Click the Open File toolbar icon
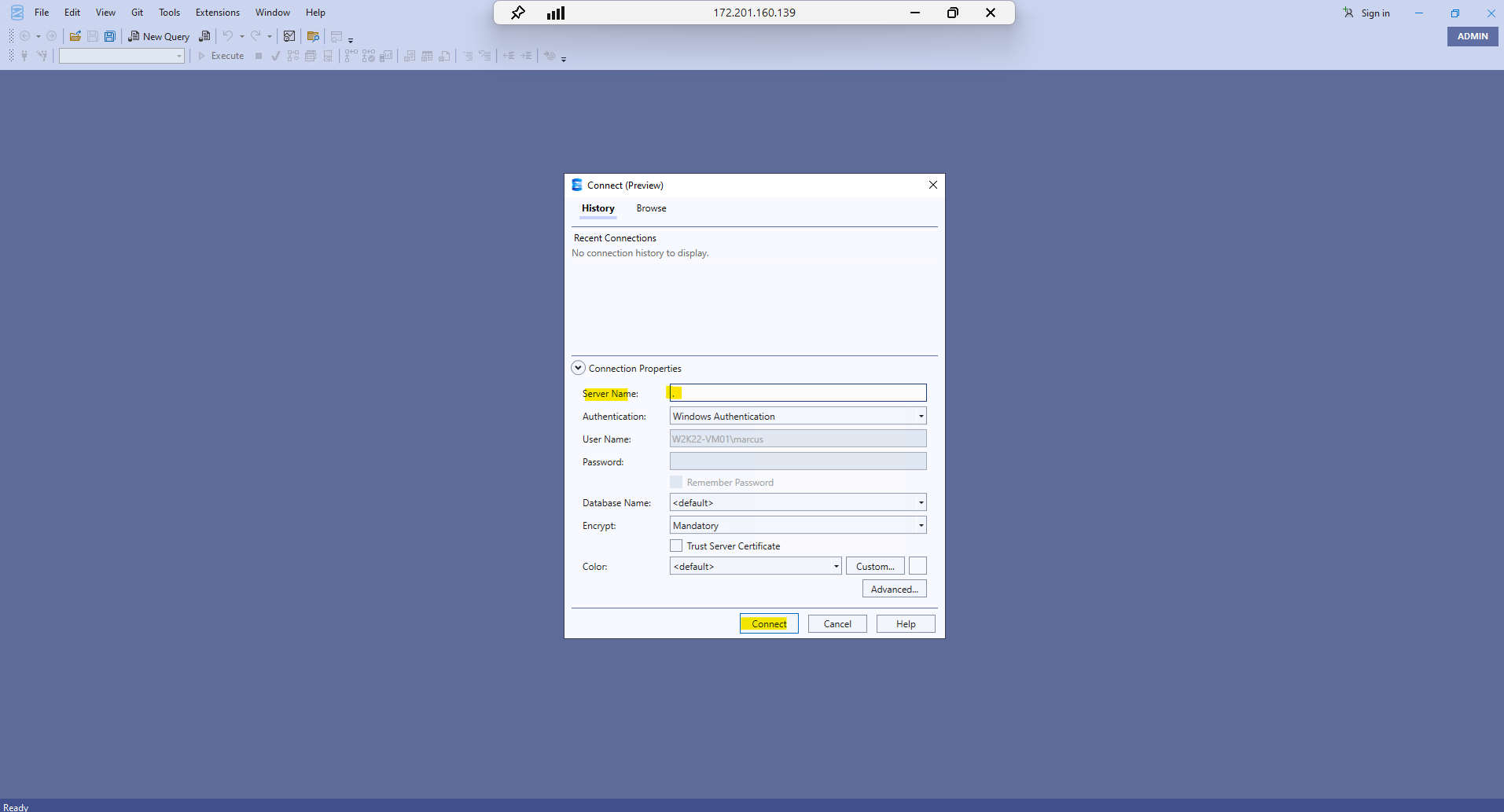1504x812 pixels. point(75,36)
